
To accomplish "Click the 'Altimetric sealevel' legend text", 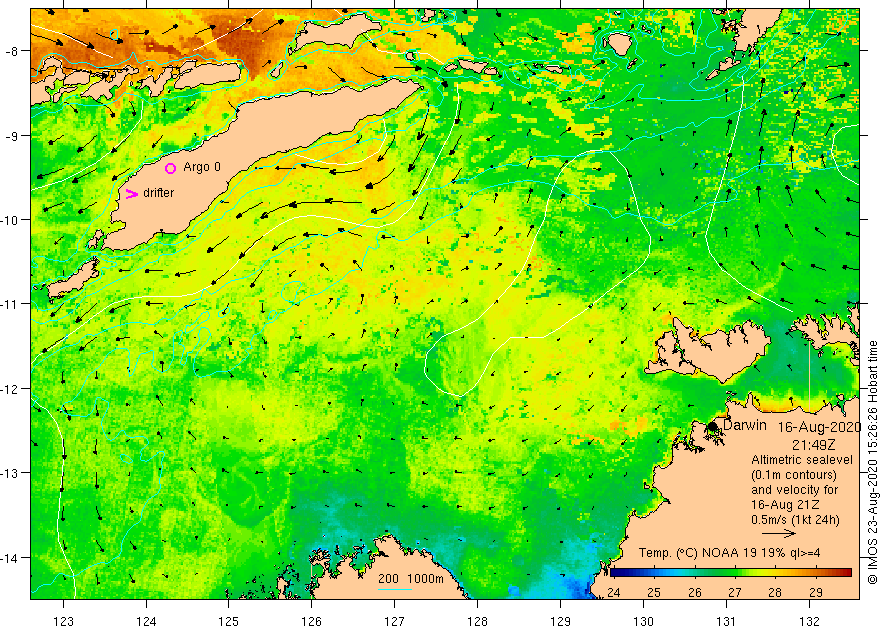I will click(x=802, y=460).
